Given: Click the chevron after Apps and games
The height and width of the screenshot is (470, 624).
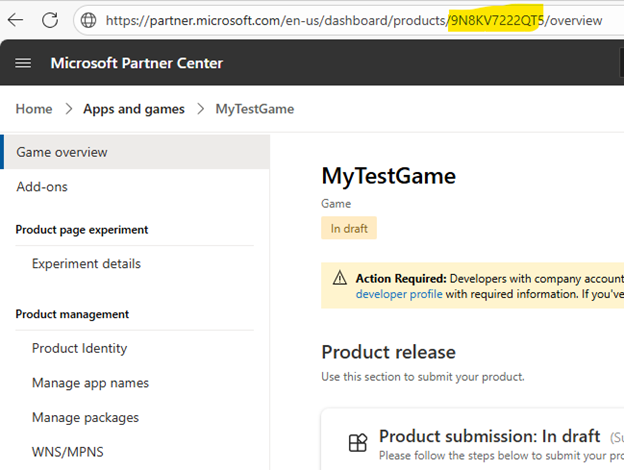Looking at the screenshot, I should point(201,109).
